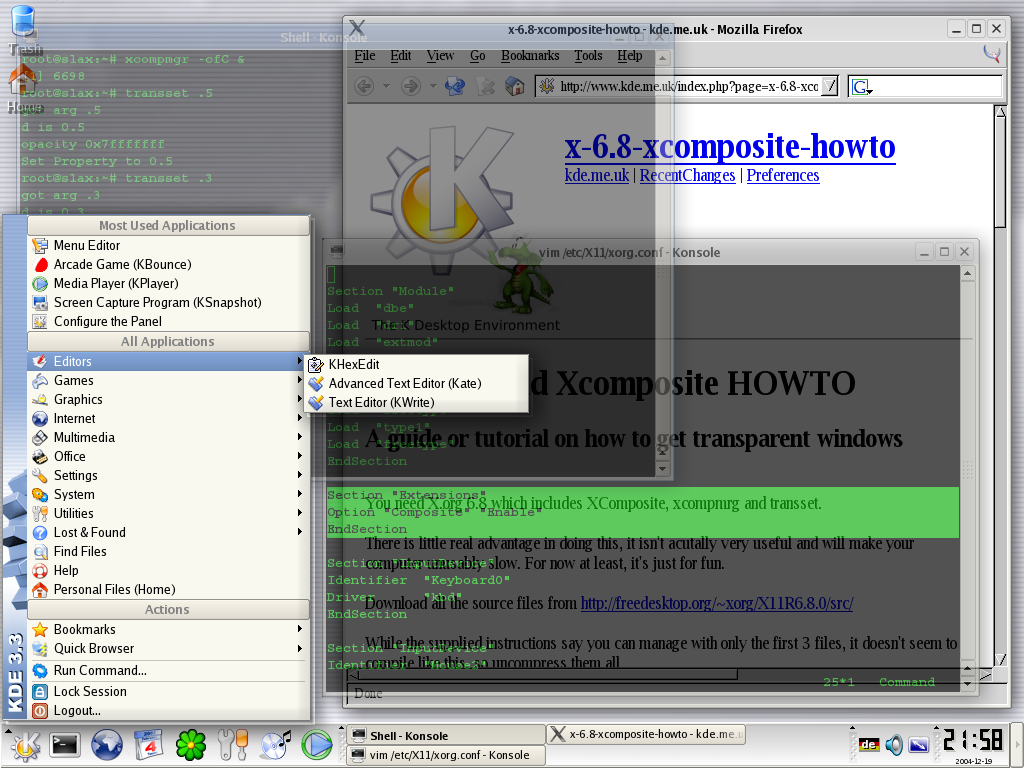Expand the System submenu
Image resolution: width=1024 pixels, height=768 pixels.
click(168, 494)
